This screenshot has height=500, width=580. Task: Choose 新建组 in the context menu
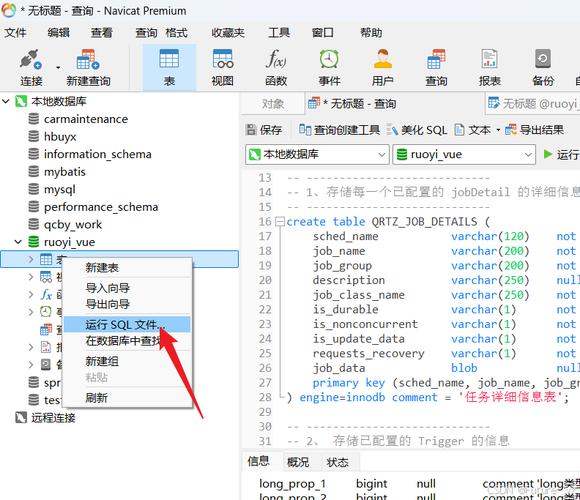pyautogui.click(x=127, y=361)
